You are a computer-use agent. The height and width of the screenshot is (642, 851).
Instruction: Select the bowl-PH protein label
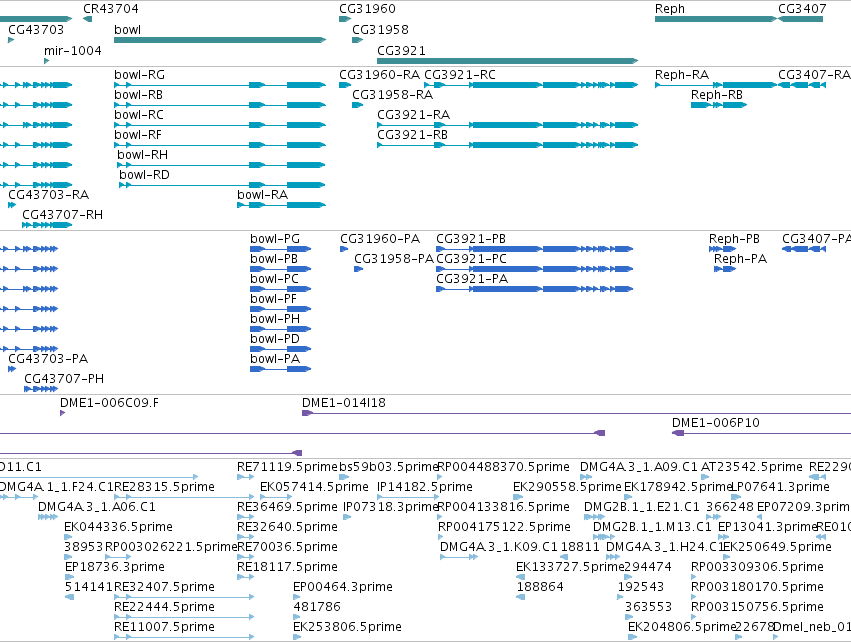click(x=275, y=319)
